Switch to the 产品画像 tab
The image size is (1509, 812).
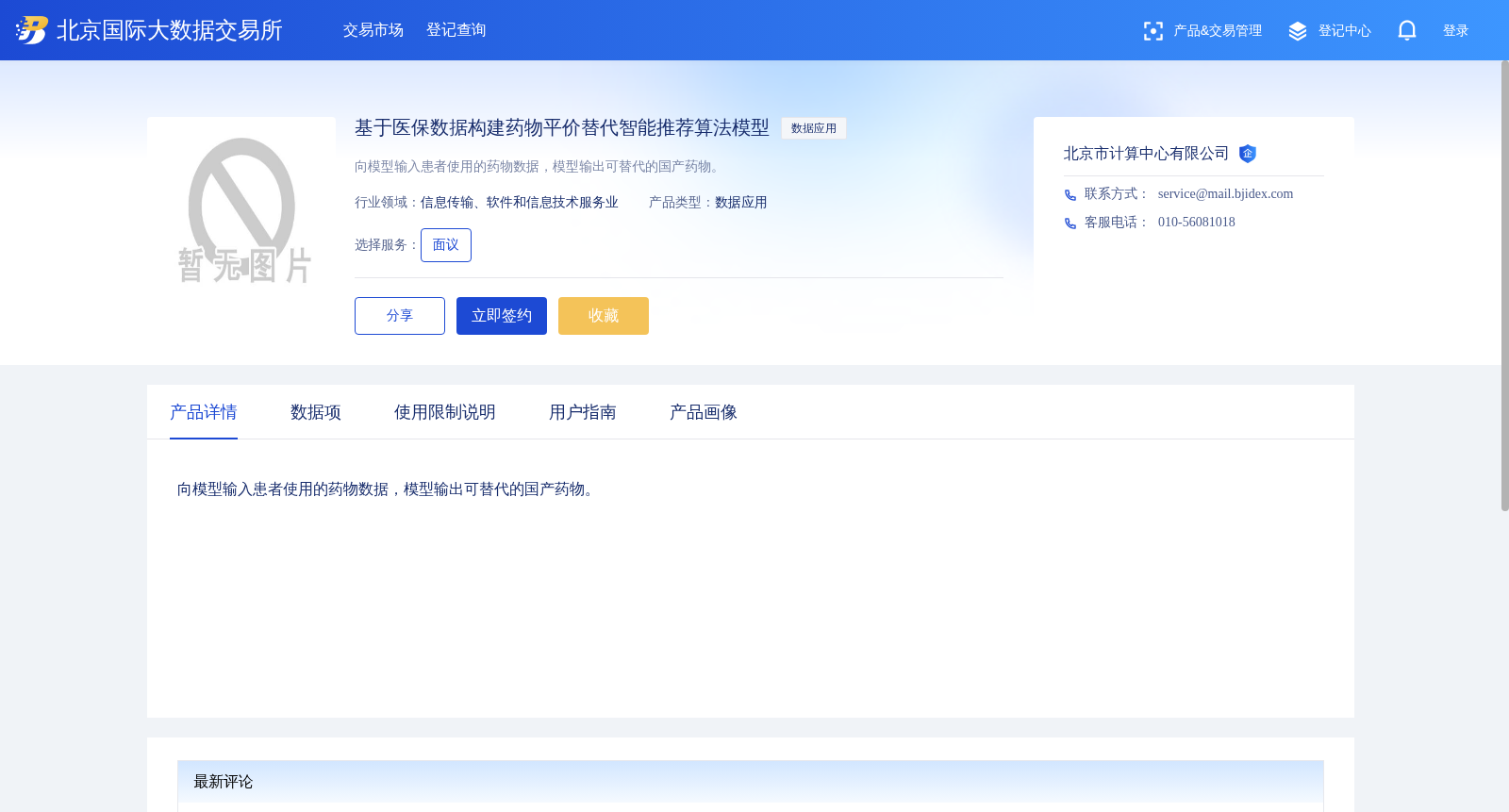pyautogui.click(x=704, y=412)
